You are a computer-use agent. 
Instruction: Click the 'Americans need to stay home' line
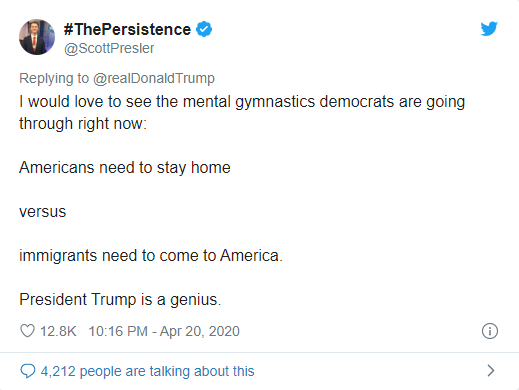click(125, 167)
